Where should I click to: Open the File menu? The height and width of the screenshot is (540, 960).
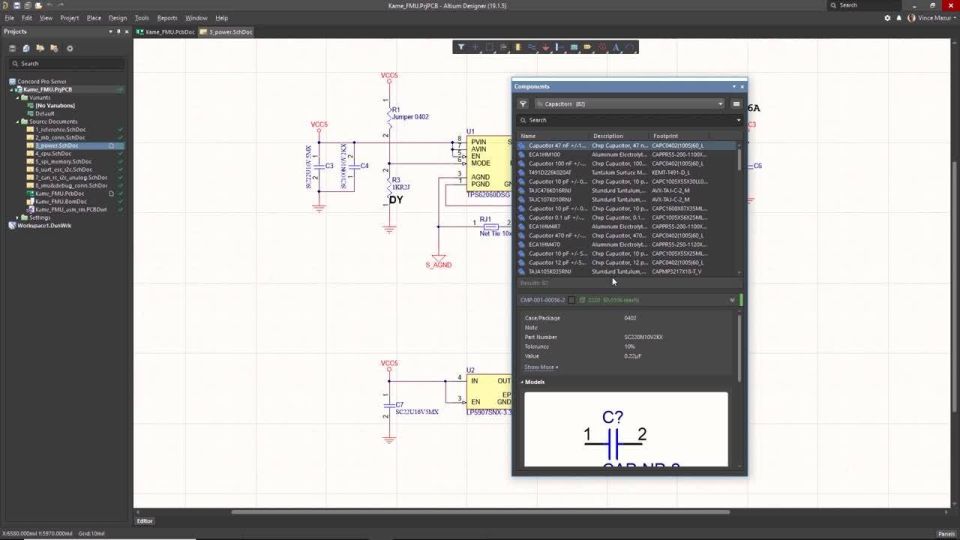tap(9, 18)
